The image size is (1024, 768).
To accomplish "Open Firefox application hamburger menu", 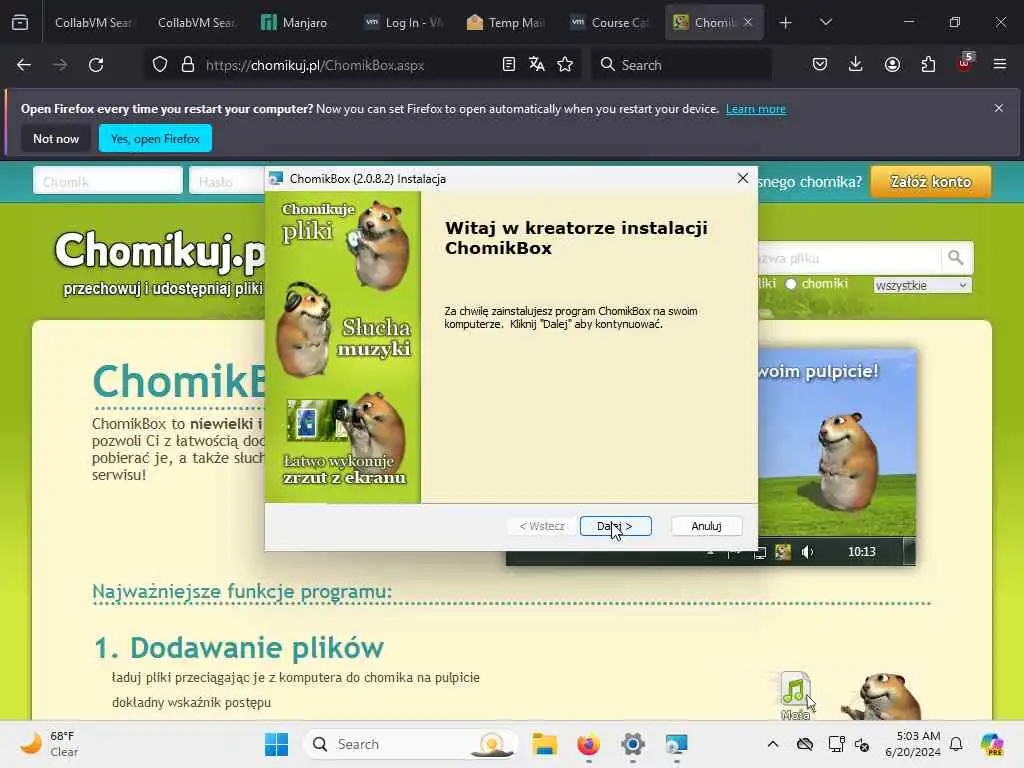I will pyautogui.click(x=1000, y=65).
